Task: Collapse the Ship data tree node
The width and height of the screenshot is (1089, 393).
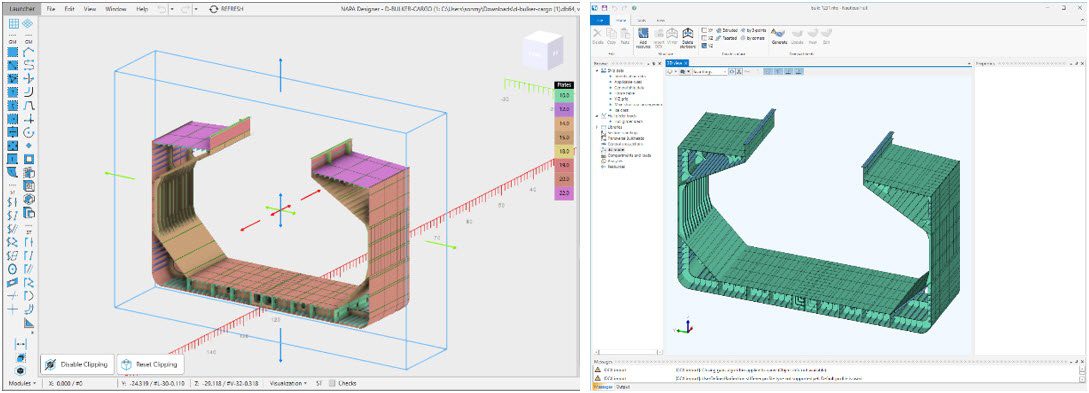Action: point(597,70)
